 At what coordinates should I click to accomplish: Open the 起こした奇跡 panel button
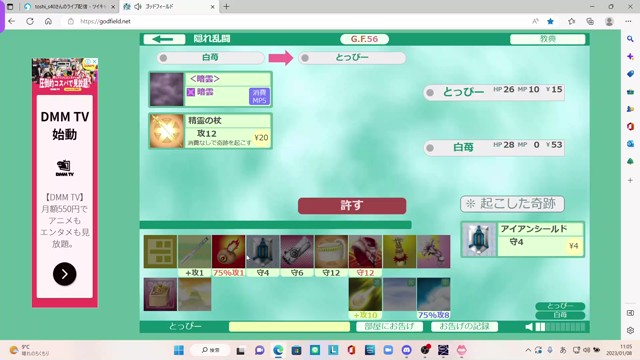(512, 204)
